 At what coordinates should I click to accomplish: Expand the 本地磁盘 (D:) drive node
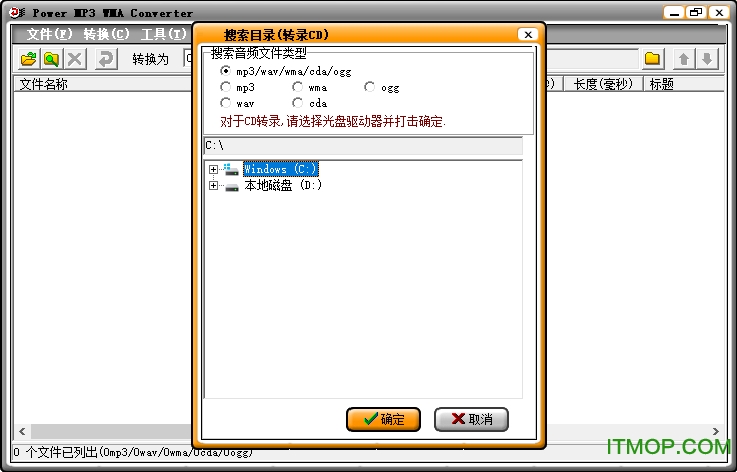tap(213, 186)
